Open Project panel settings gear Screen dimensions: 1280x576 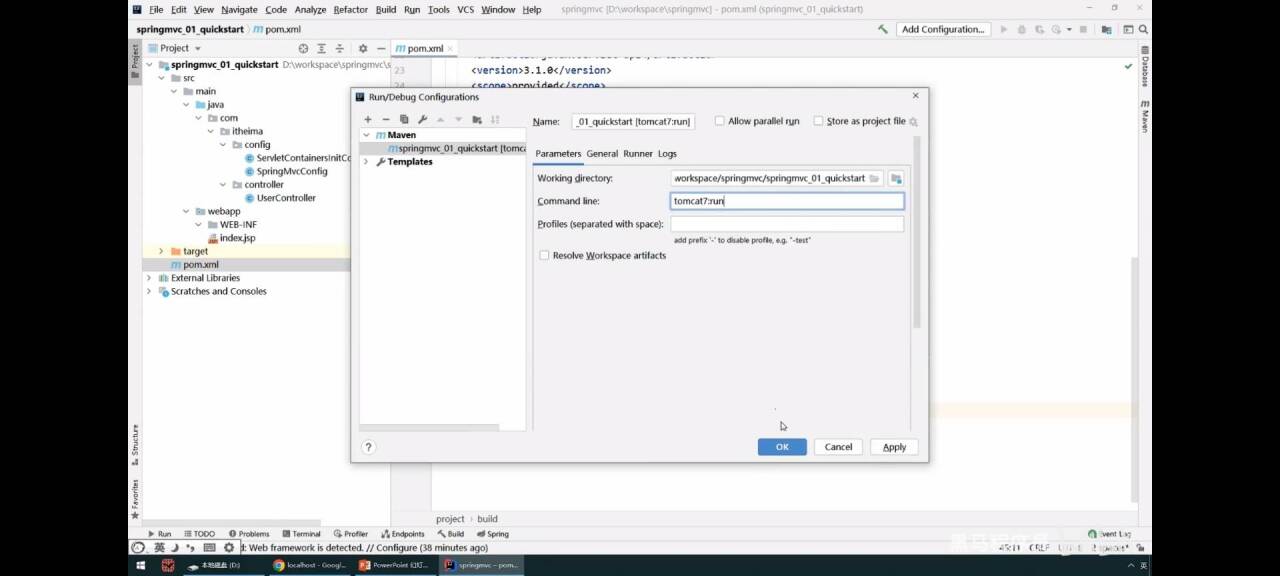[363, 48]
